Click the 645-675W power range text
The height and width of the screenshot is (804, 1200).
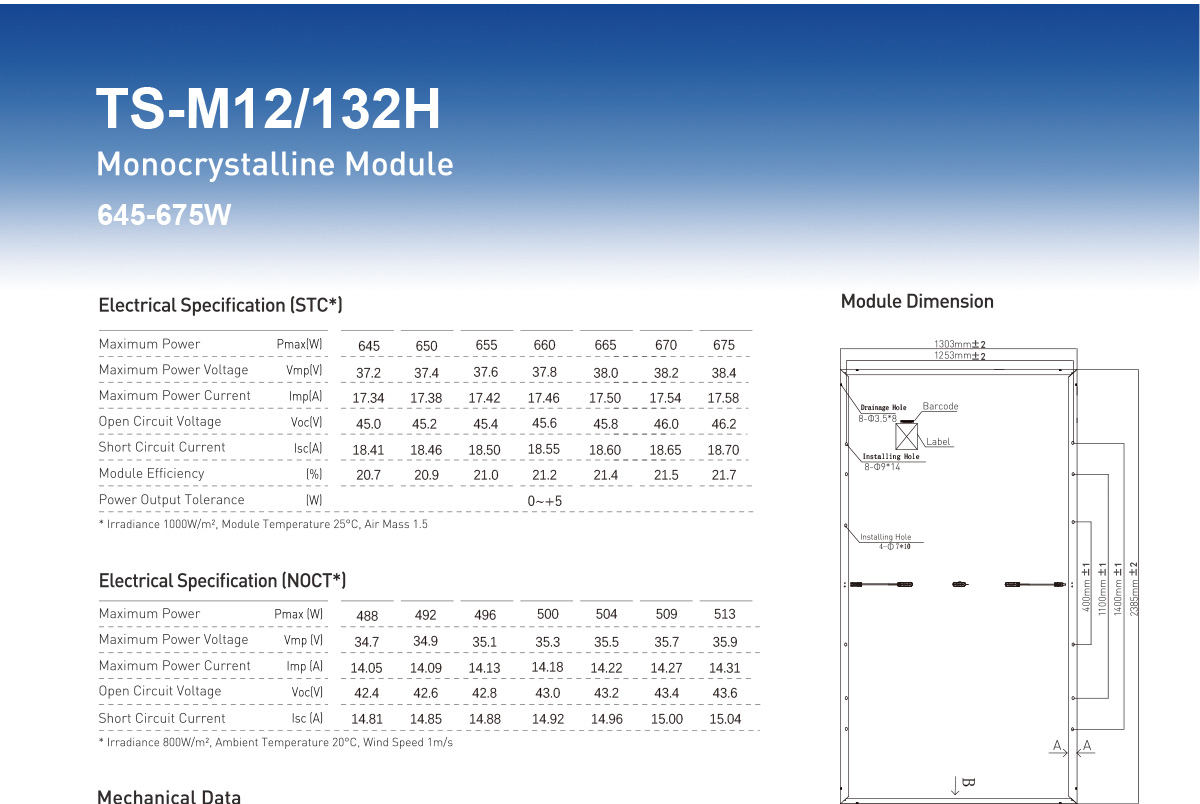[x=164, y=215]
